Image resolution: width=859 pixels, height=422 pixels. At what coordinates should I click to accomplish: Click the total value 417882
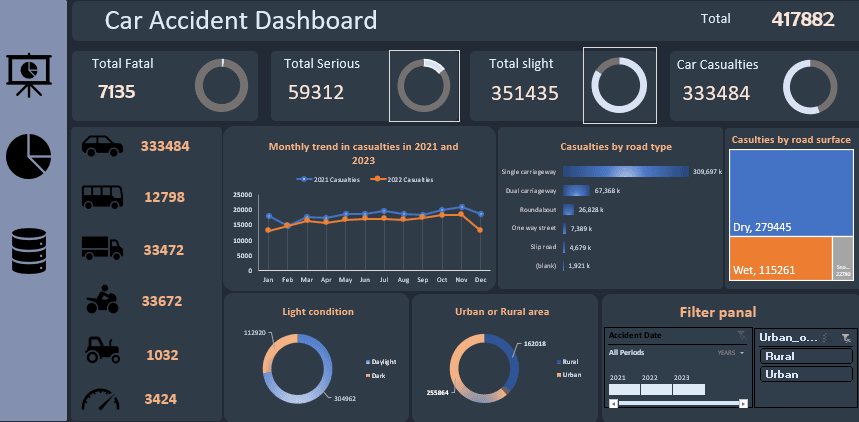[x=803, y=20]
